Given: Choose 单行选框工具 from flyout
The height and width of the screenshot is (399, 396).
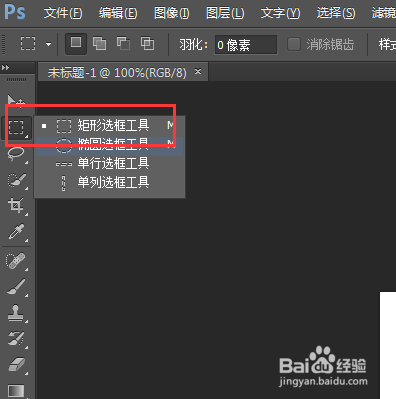Looking at the screenshot, I should pyautogui.click(x=109, y=164).
